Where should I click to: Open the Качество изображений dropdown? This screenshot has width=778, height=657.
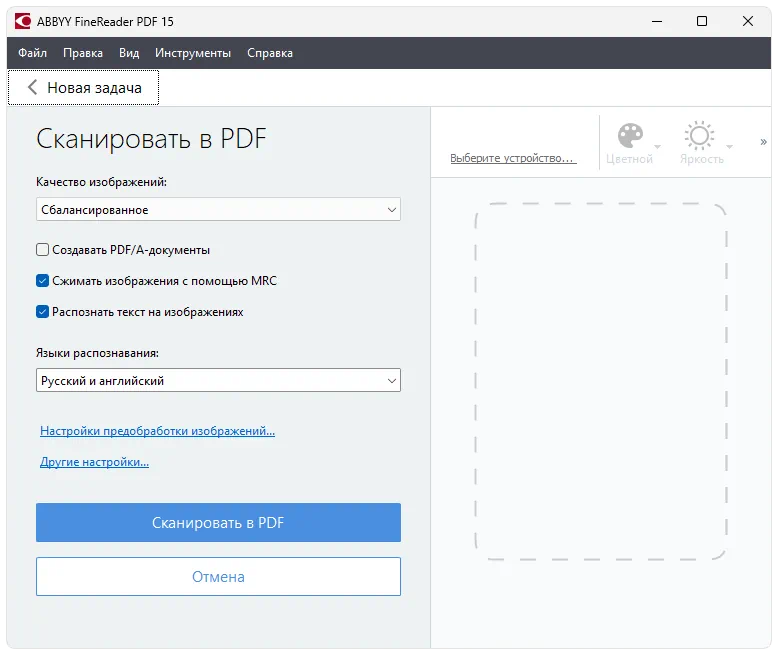(x=218, y=209)
